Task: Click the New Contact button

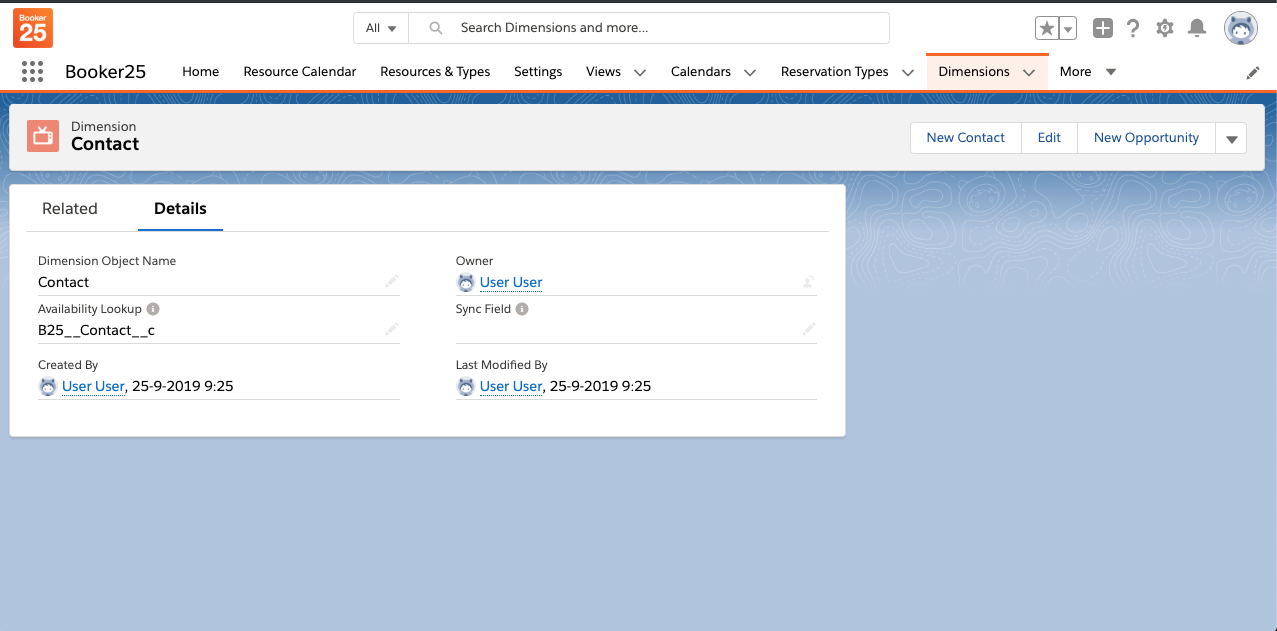Action: (x=965, y=138)
